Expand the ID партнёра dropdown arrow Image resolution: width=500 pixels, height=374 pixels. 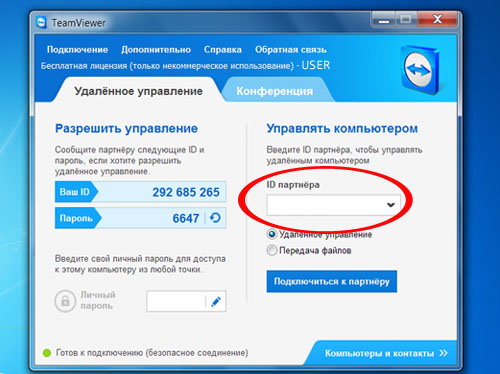(391, 205)
